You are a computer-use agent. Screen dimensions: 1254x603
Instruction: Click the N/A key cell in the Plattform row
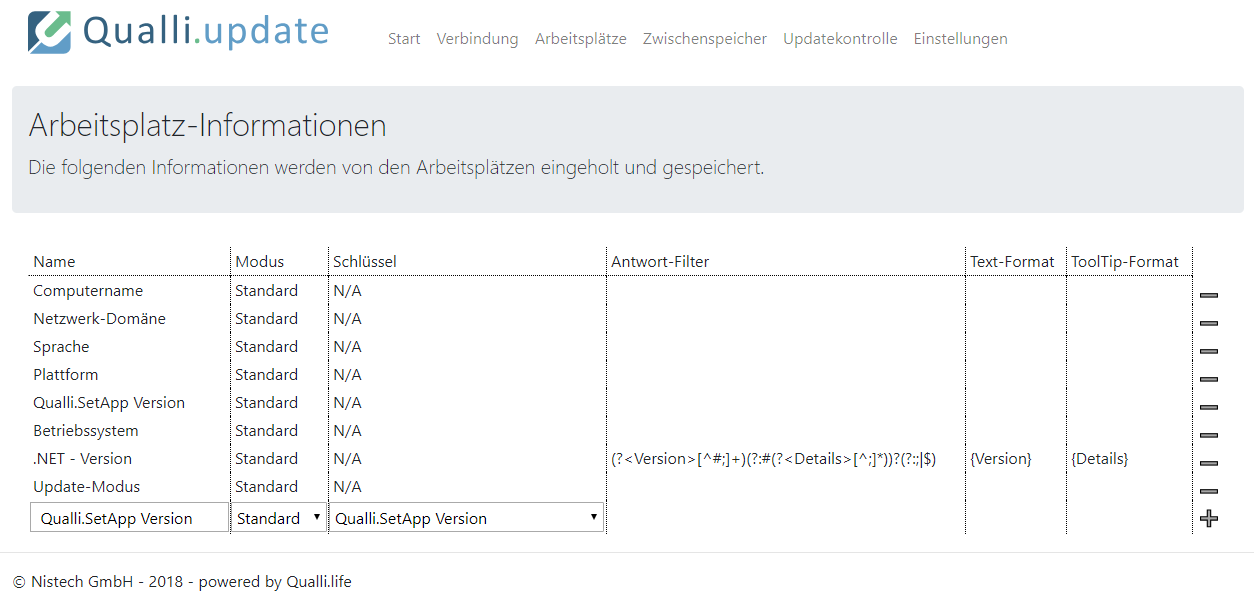[x=347, y=375]
